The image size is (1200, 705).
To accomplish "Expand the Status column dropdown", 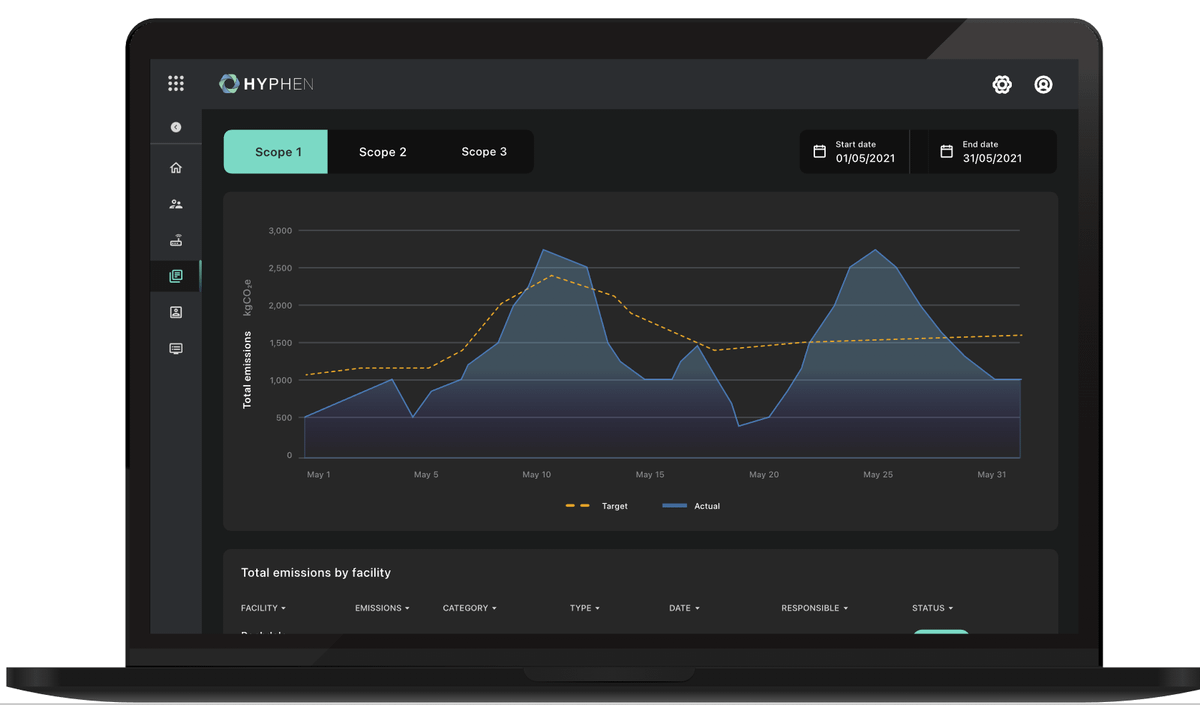I will (932, 608).
